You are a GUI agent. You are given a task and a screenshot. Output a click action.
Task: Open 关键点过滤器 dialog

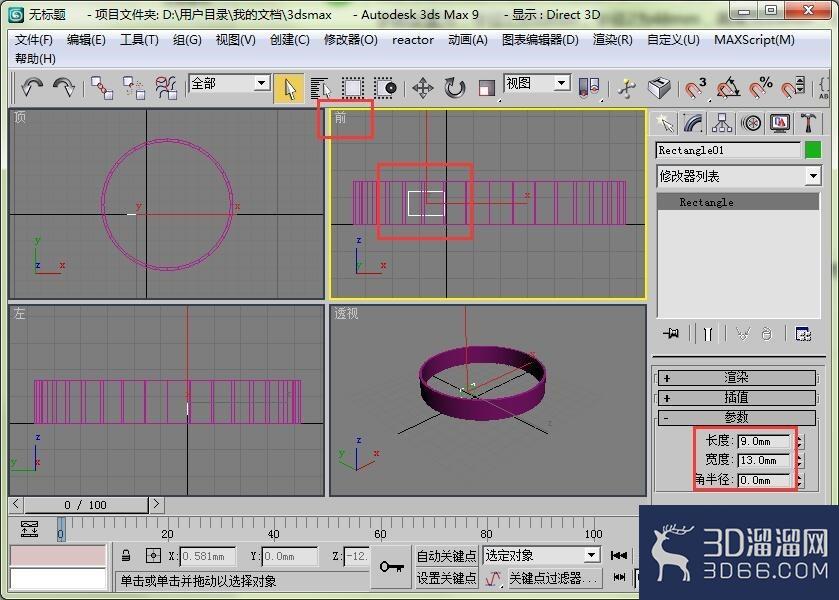554,578
